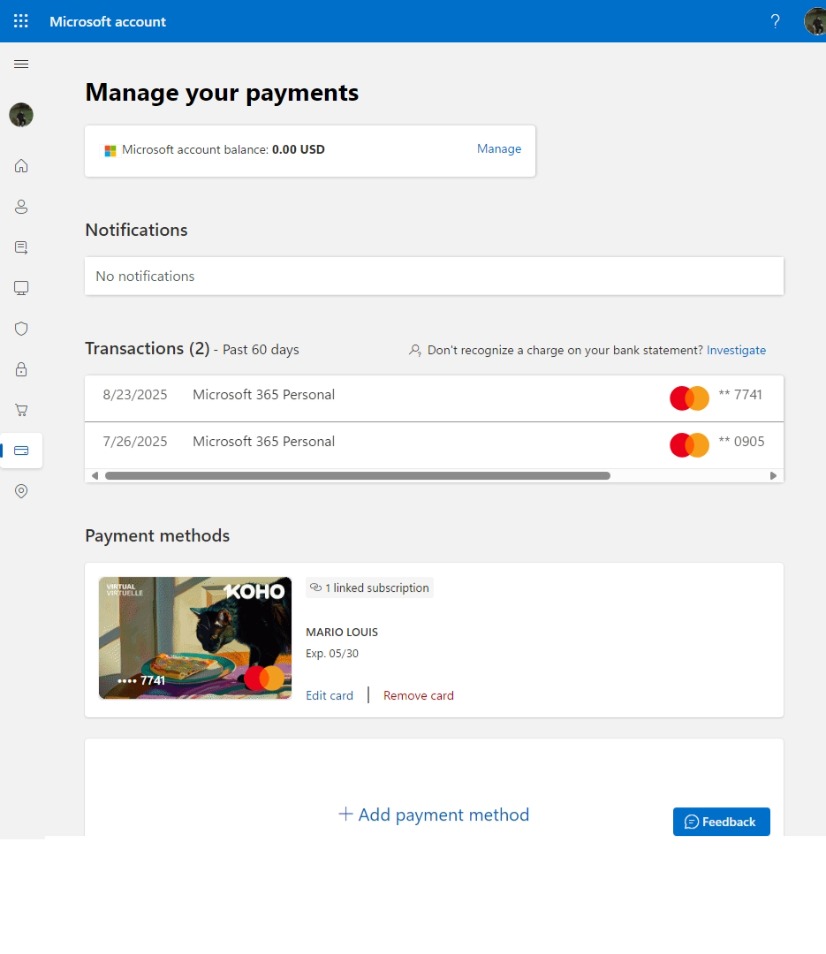The height and width of the screenshot is (954, 826).
Task: Click the Exp. 05/30 expiry text
Action: pyautogui.click(x=332, y=653)
